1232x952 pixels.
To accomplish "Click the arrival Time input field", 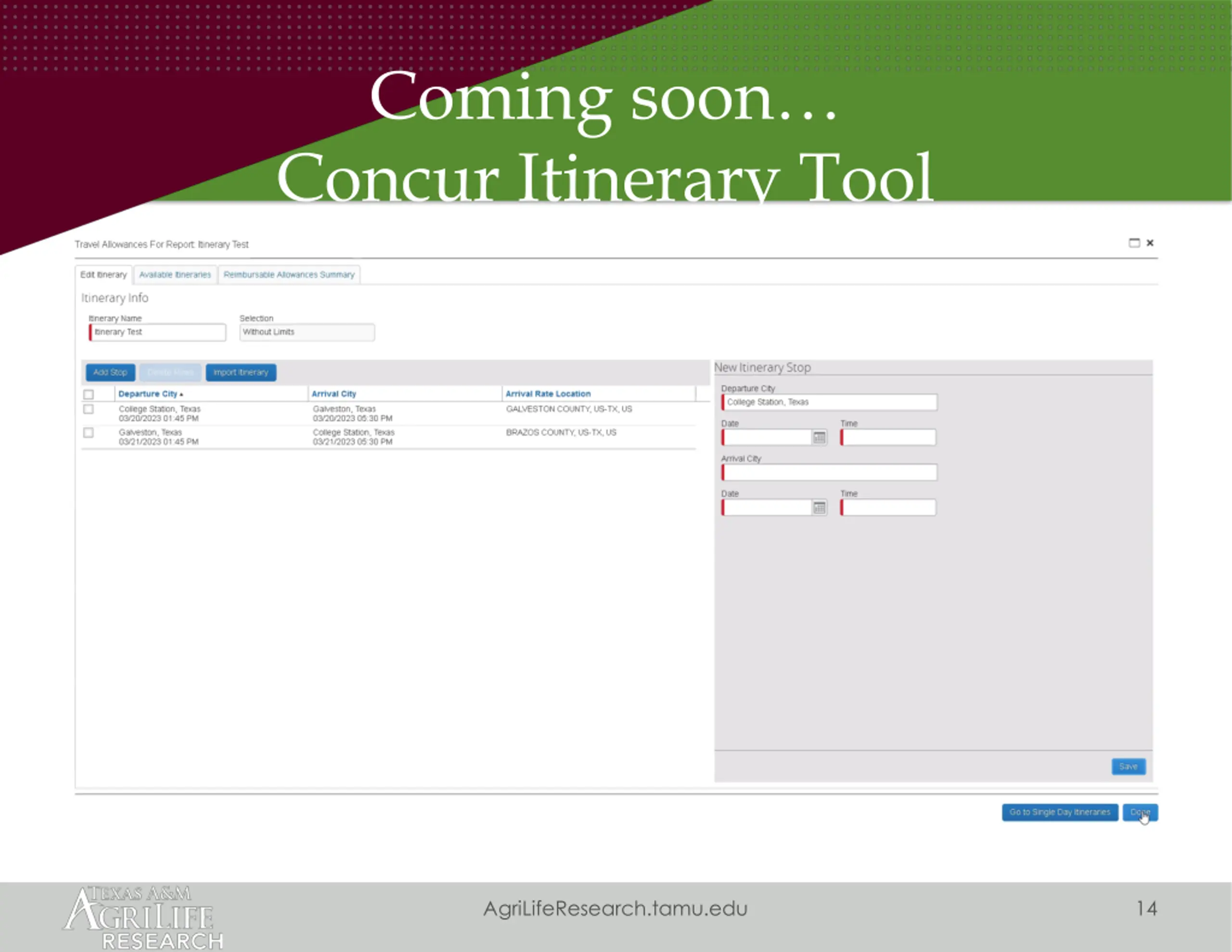I will pyautogui.click(x=888, y=508).
